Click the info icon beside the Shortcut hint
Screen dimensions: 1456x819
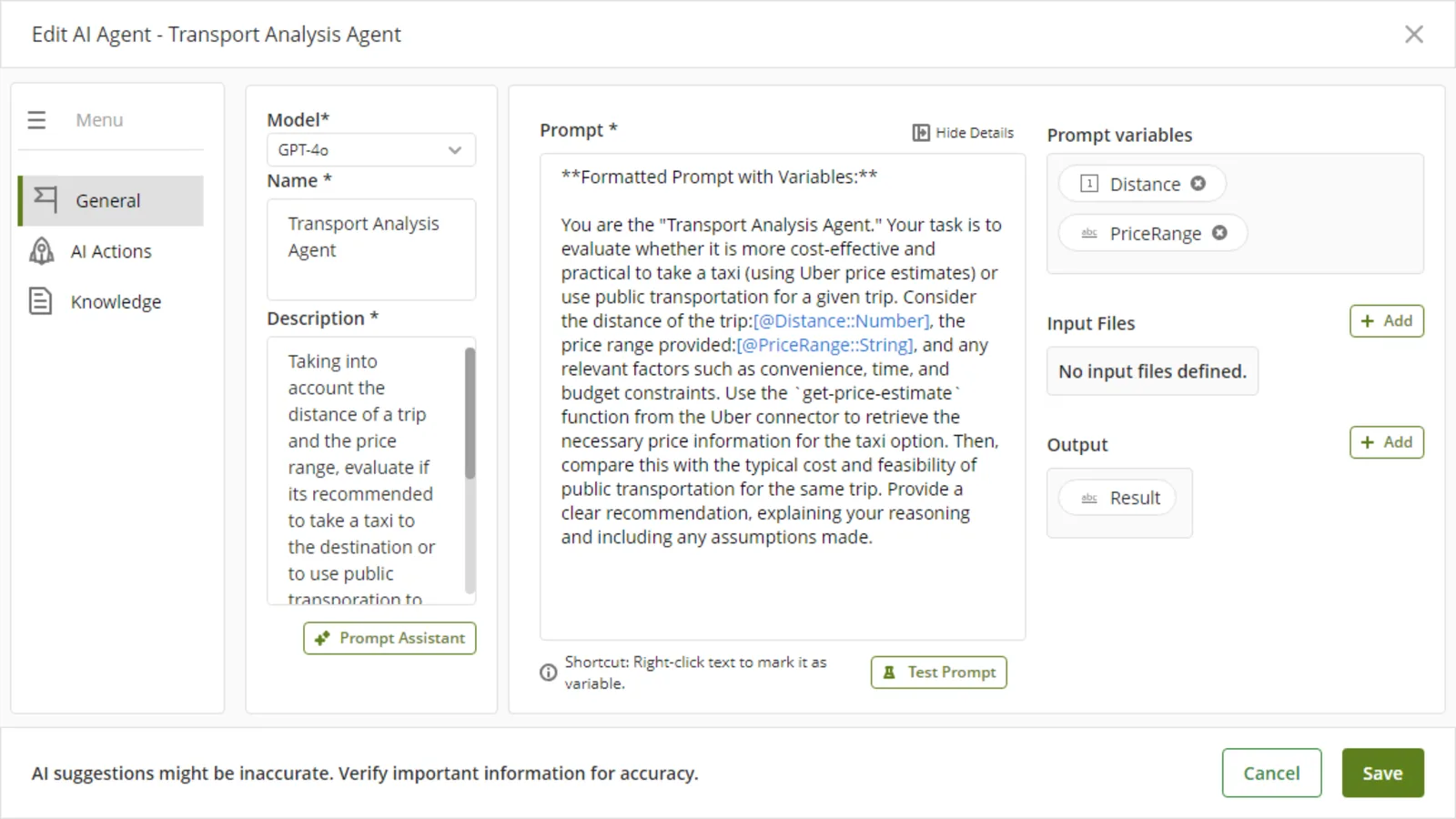[x=548, y=672]
